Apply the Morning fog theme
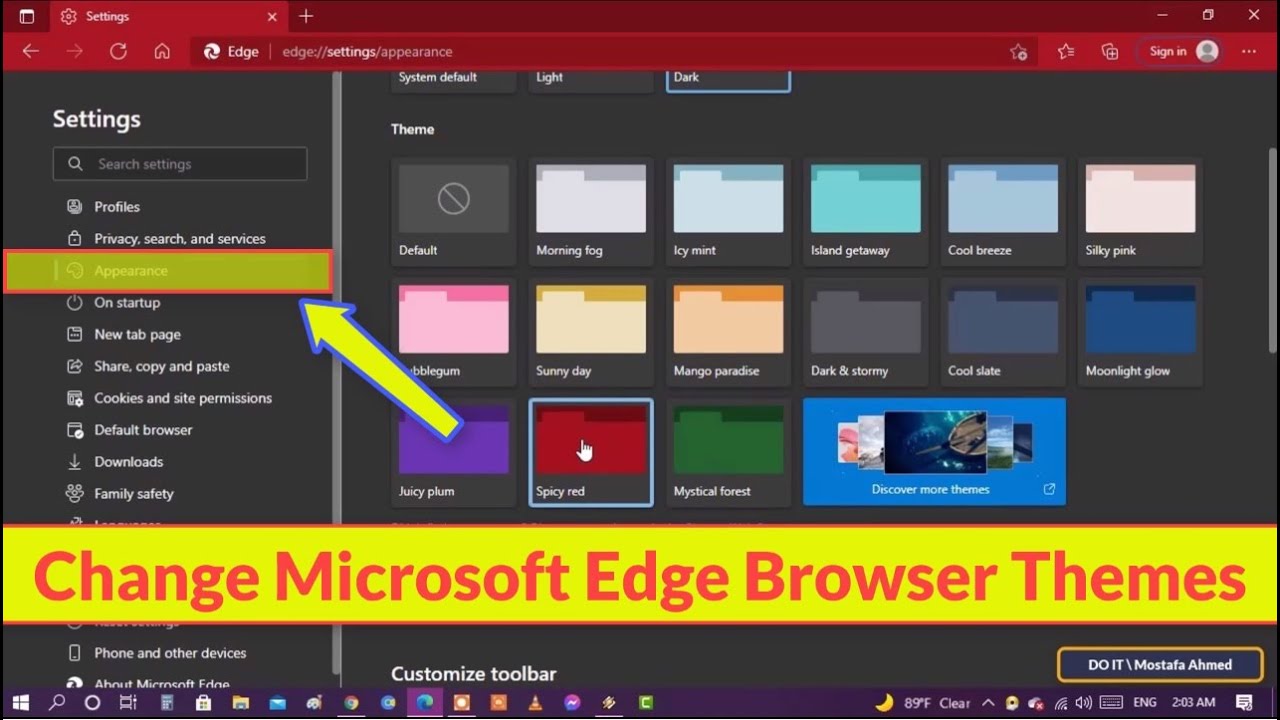The height and width of the screenshot is (720, 1280). coord(591,211)
